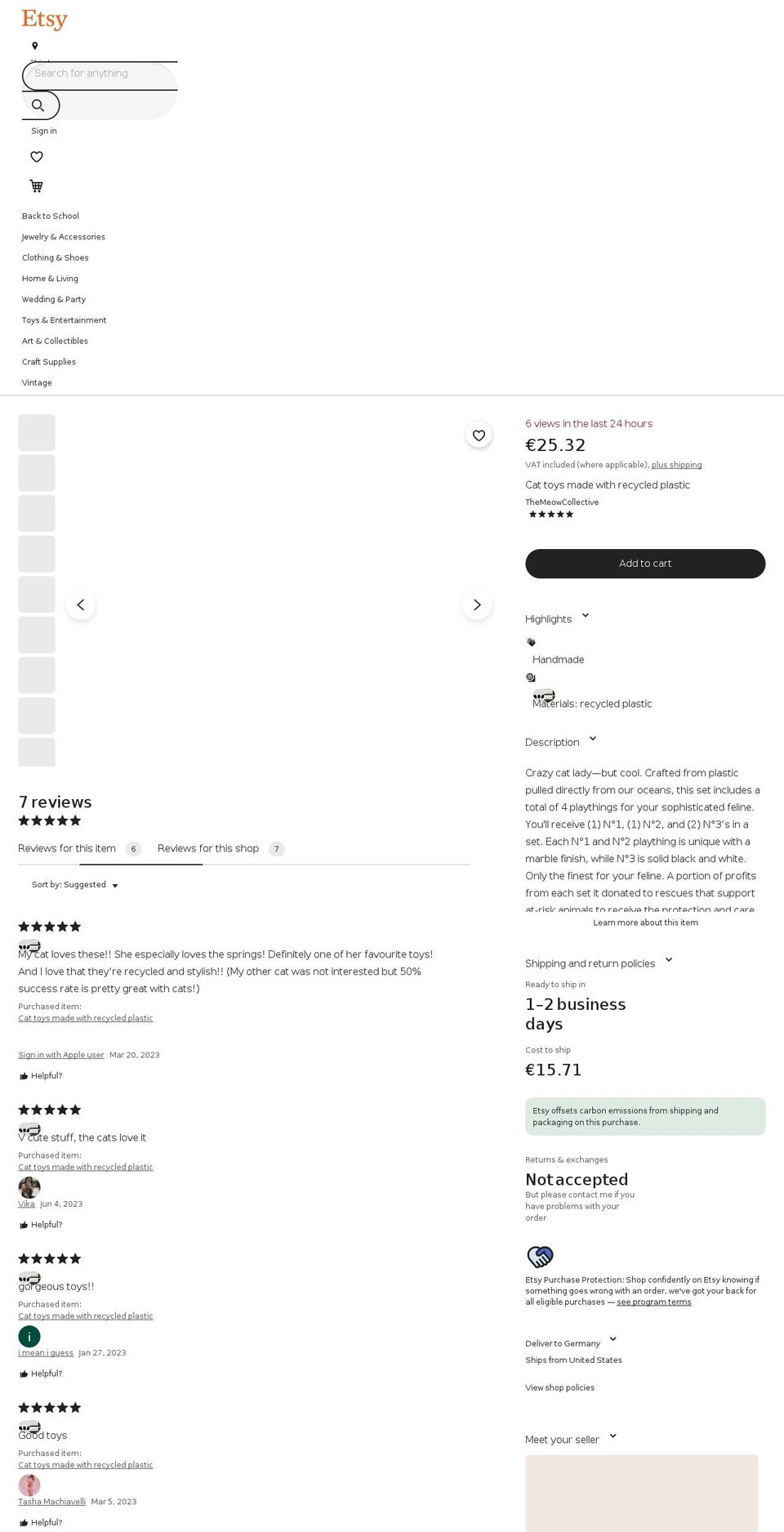Open the Home & Living category
The width and height of the screenshot is (784, 1532).
[x=50, y=279]
